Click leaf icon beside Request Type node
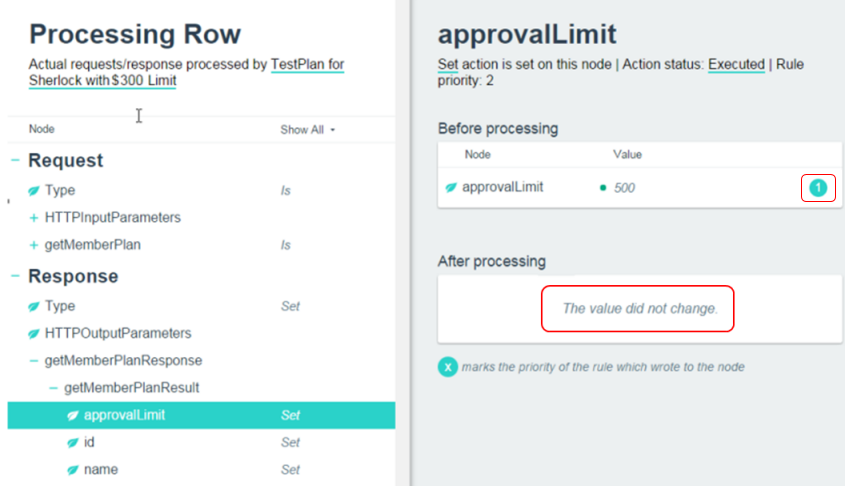The height and width of the screenshot is (486, 845). click(x=35, y=190)
